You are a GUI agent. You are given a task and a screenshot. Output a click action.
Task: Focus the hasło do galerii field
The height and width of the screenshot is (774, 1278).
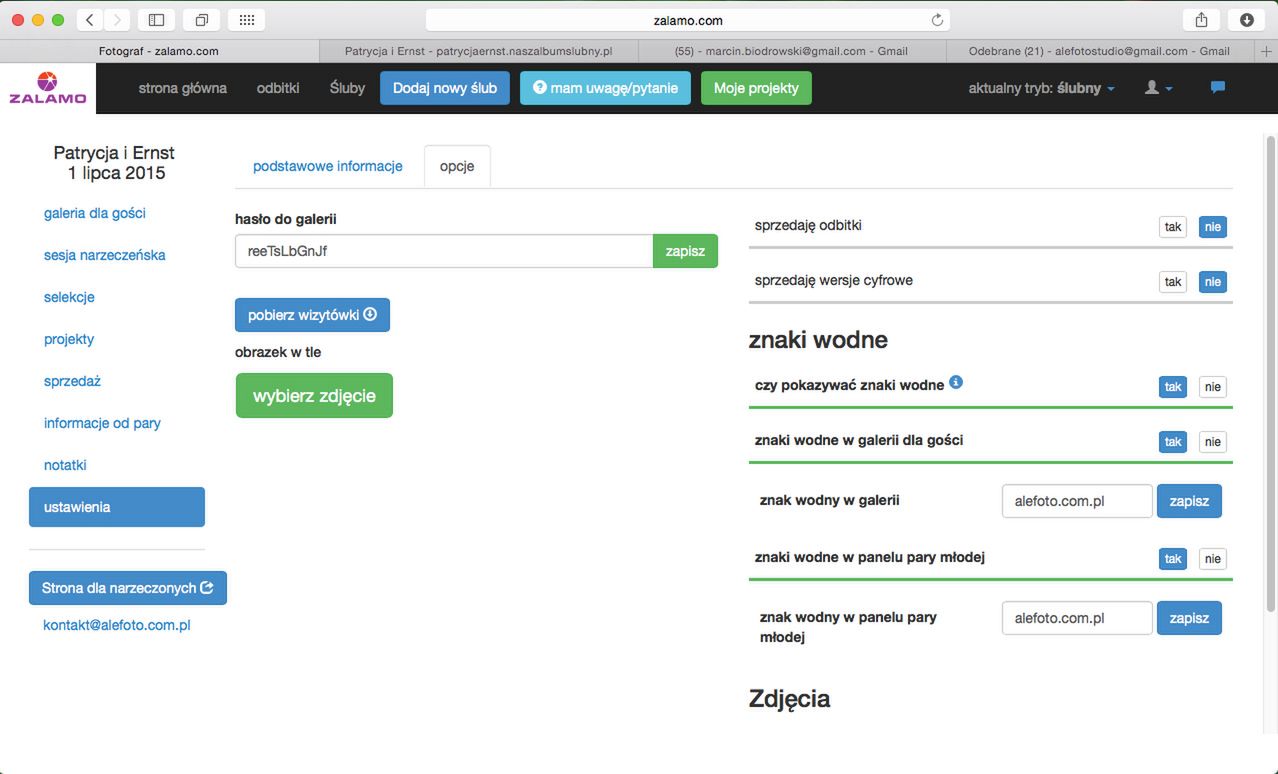pos(444,251)
